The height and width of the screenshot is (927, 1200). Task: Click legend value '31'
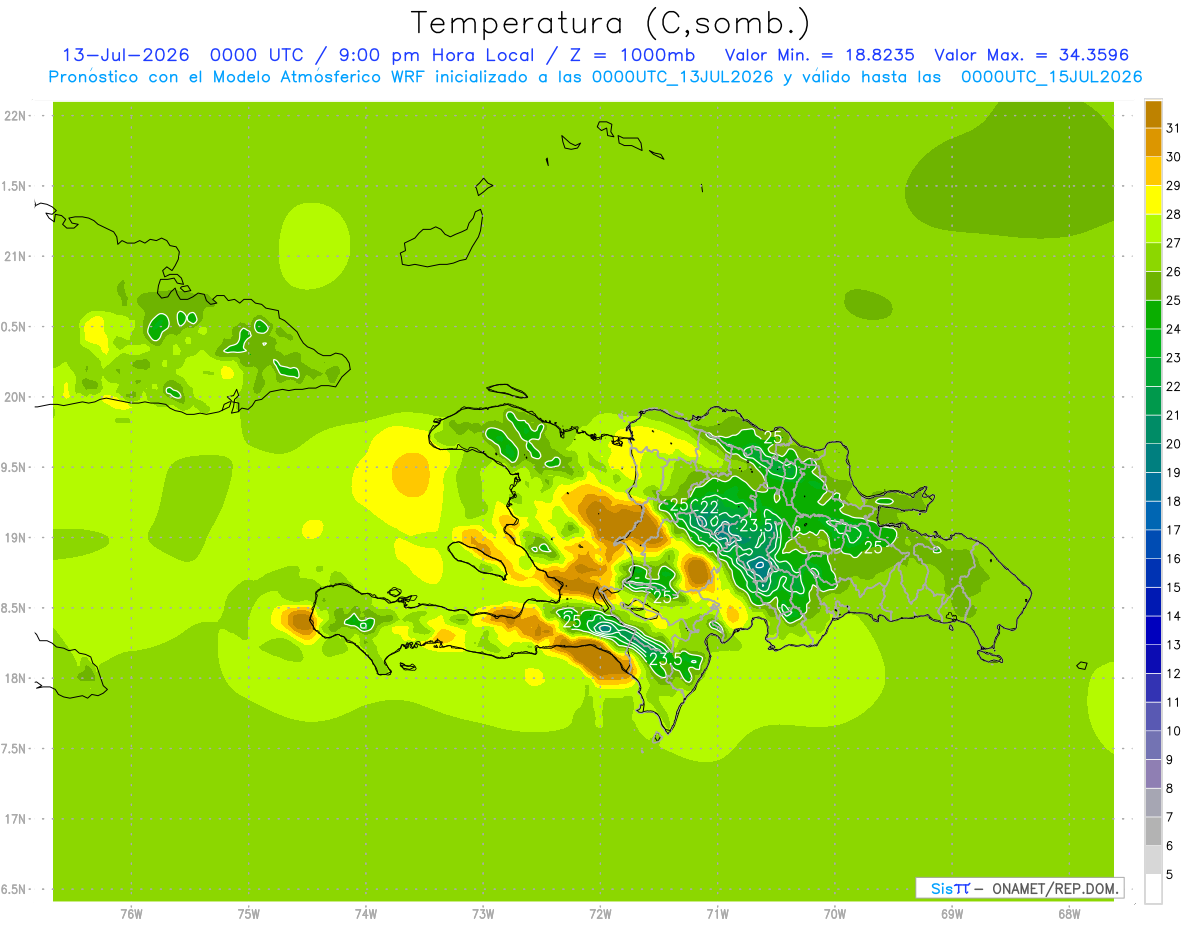tap(1173, 128)
